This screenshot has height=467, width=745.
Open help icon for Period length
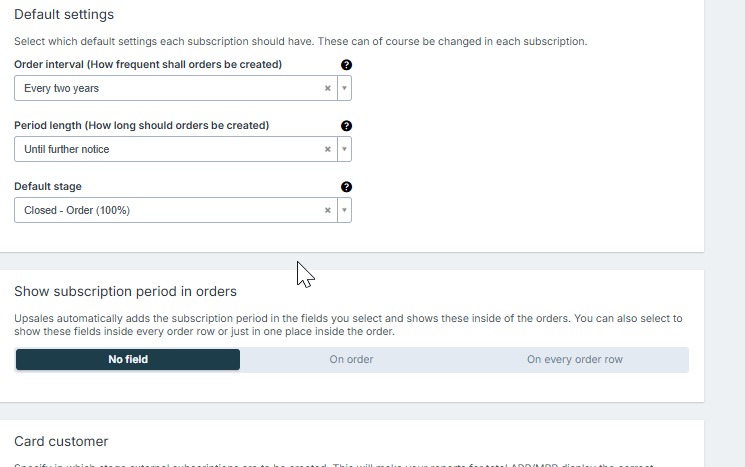[x=346, y=126]
